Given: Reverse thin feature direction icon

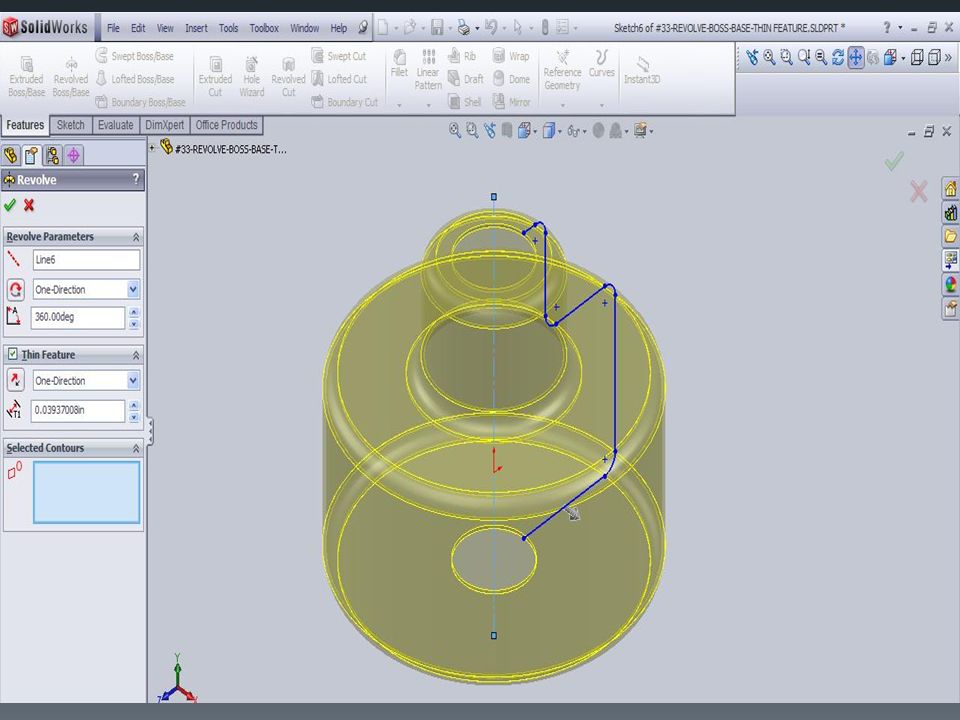Looking at the screenshot, I should click(15, 380).
